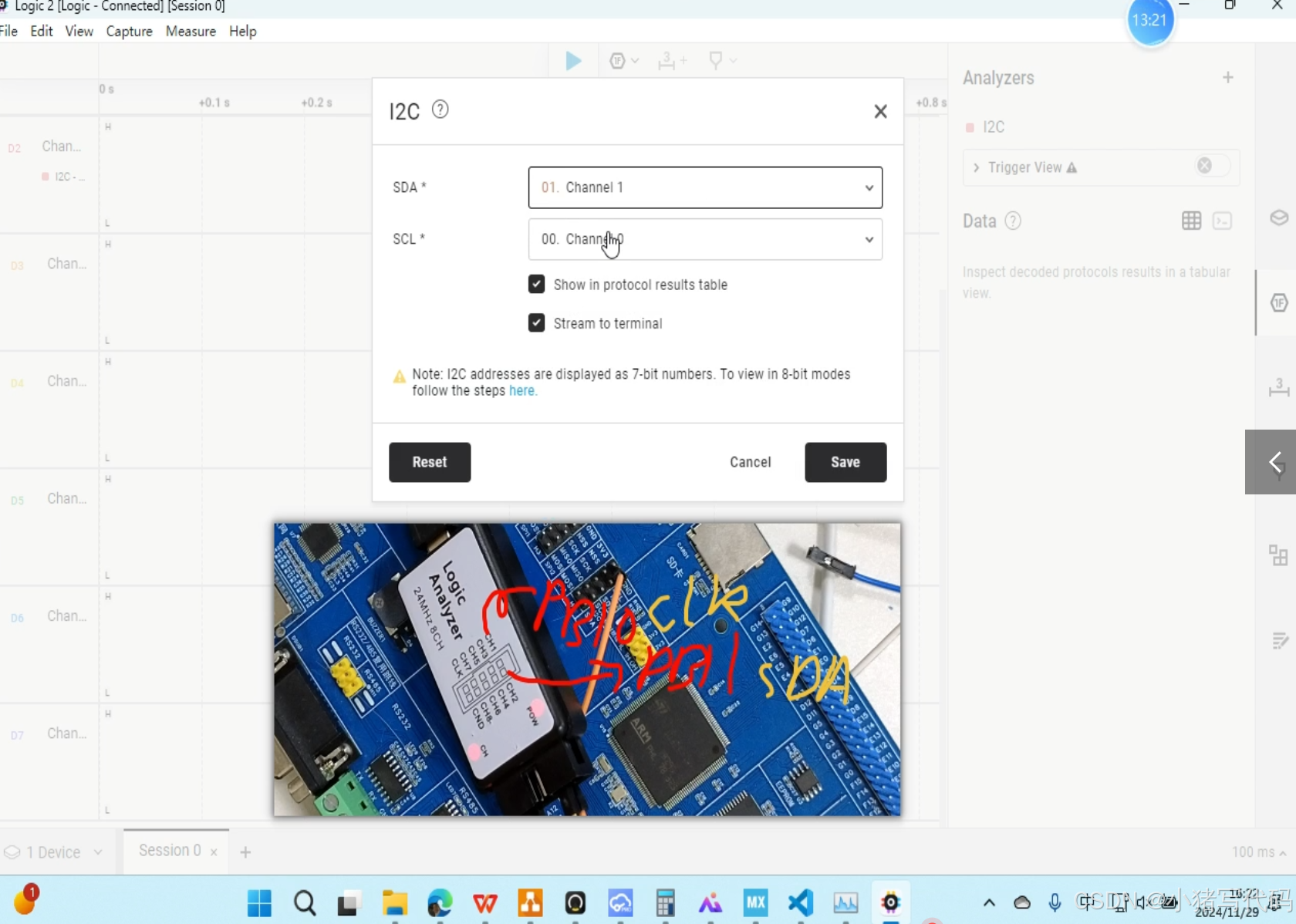
Task: Add a new analyzer with the plus icon
Action: click(x=1228, y=77)
